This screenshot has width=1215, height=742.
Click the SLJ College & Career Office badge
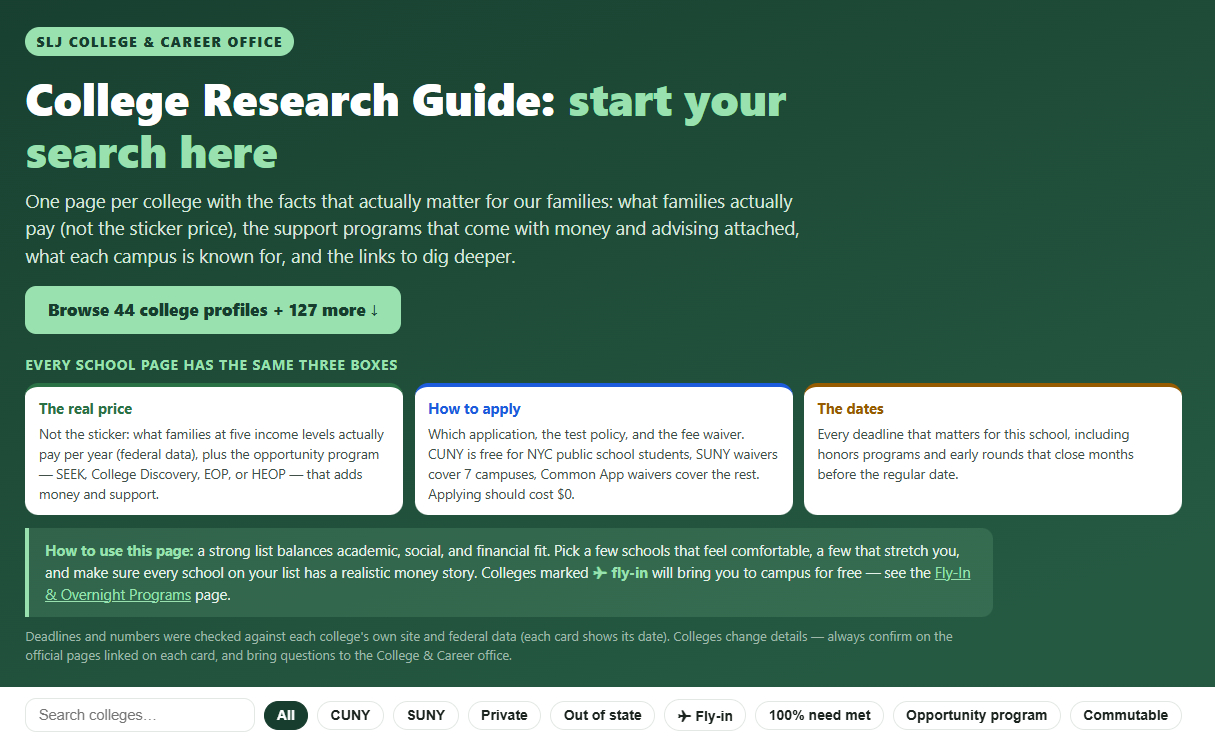click(x=159, y=41)
